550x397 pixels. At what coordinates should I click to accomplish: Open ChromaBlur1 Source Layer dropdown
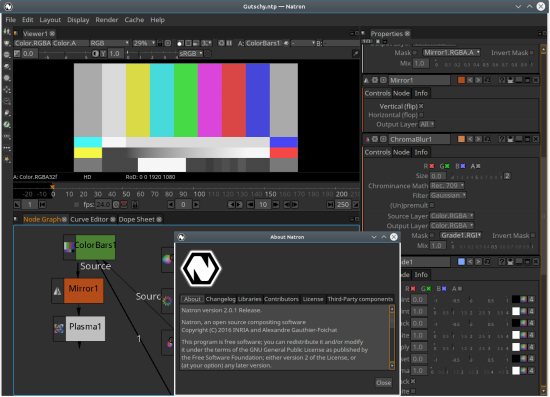[452, 216]
